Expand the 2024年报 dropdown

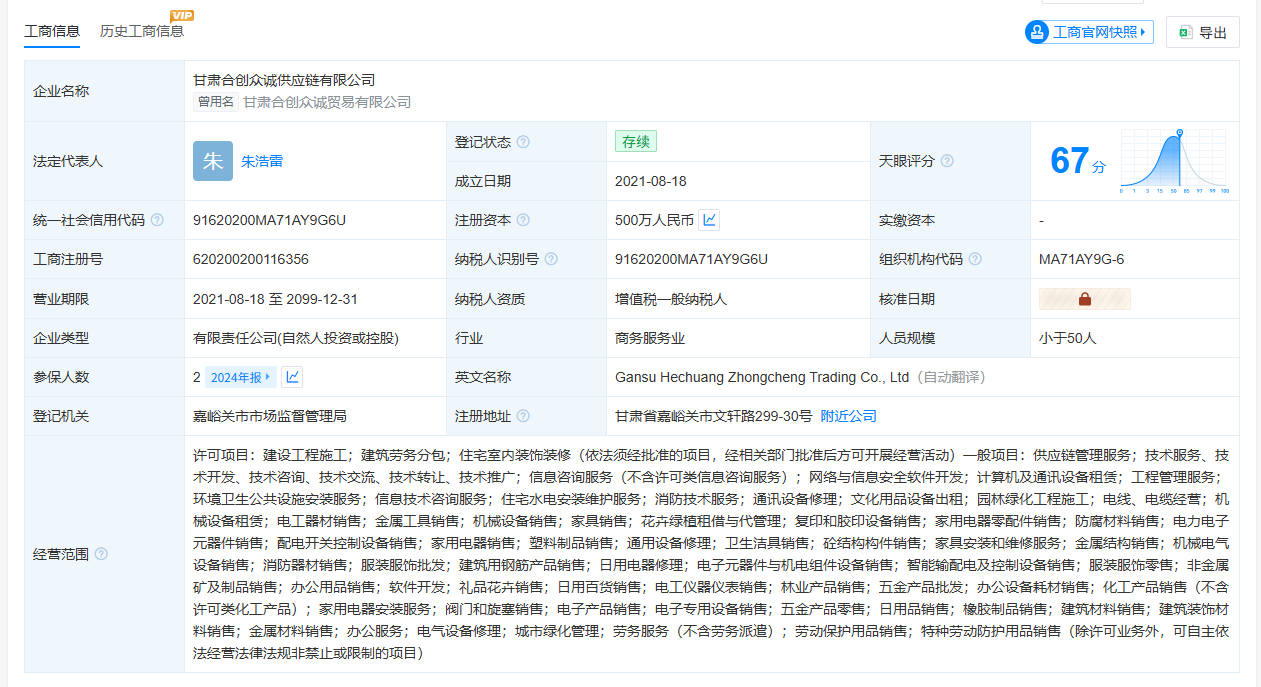240,377
